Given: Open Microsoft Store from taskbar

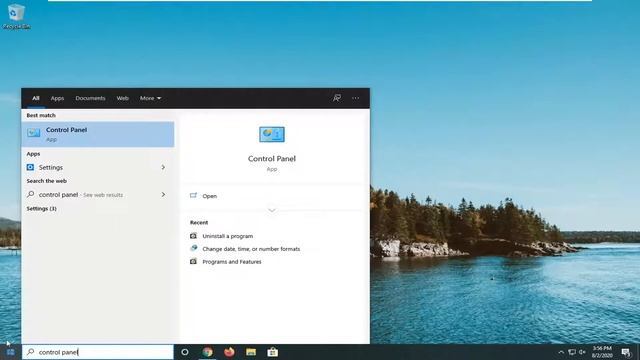Looking at the screenshot, I should pos(273,352).
